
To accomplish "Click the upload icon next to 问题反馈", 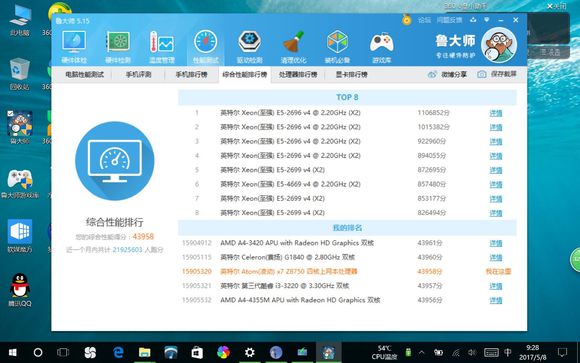I will [473, 20].
